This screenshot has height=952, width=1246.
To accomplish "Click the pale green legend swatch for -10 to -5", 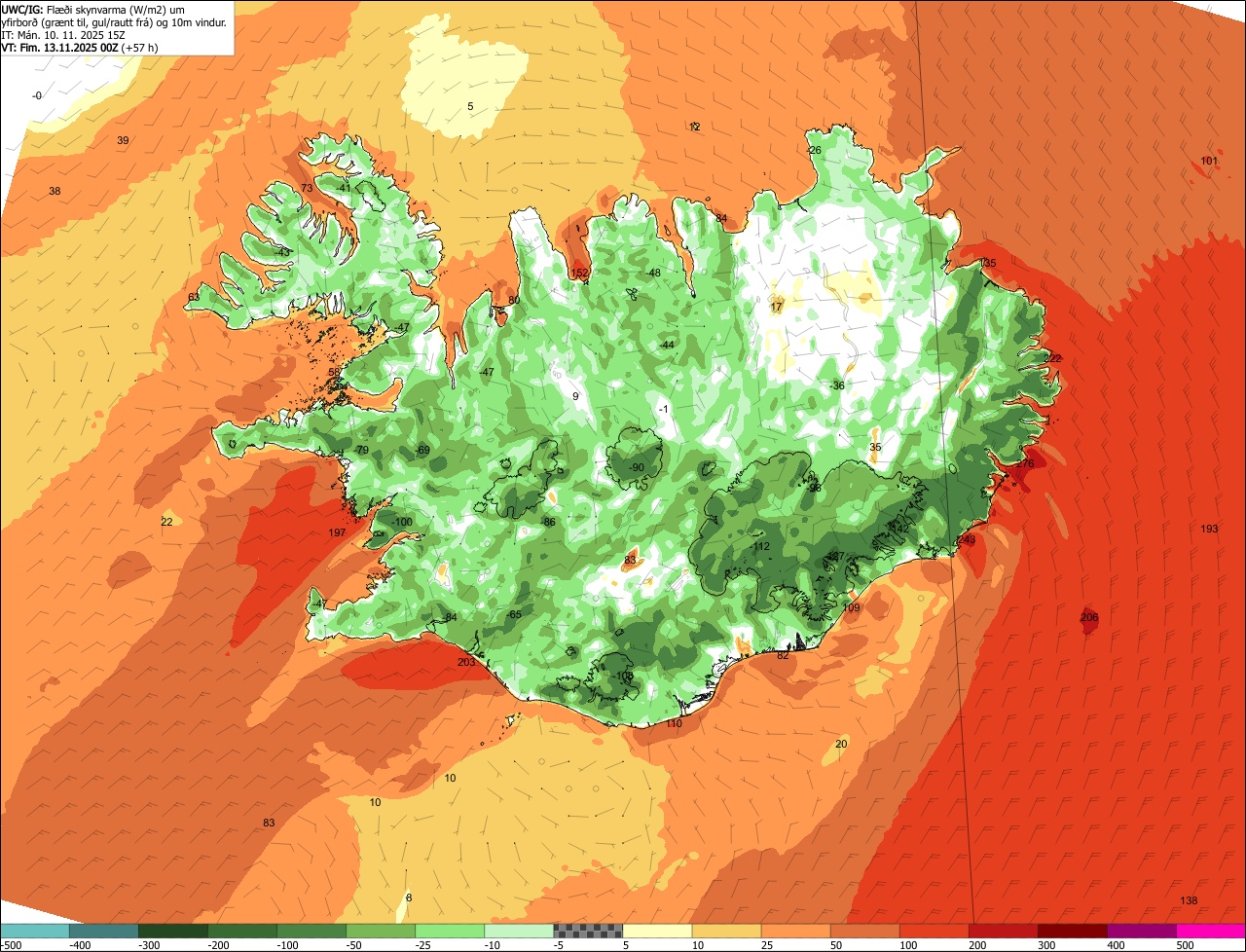I will 519,931.
